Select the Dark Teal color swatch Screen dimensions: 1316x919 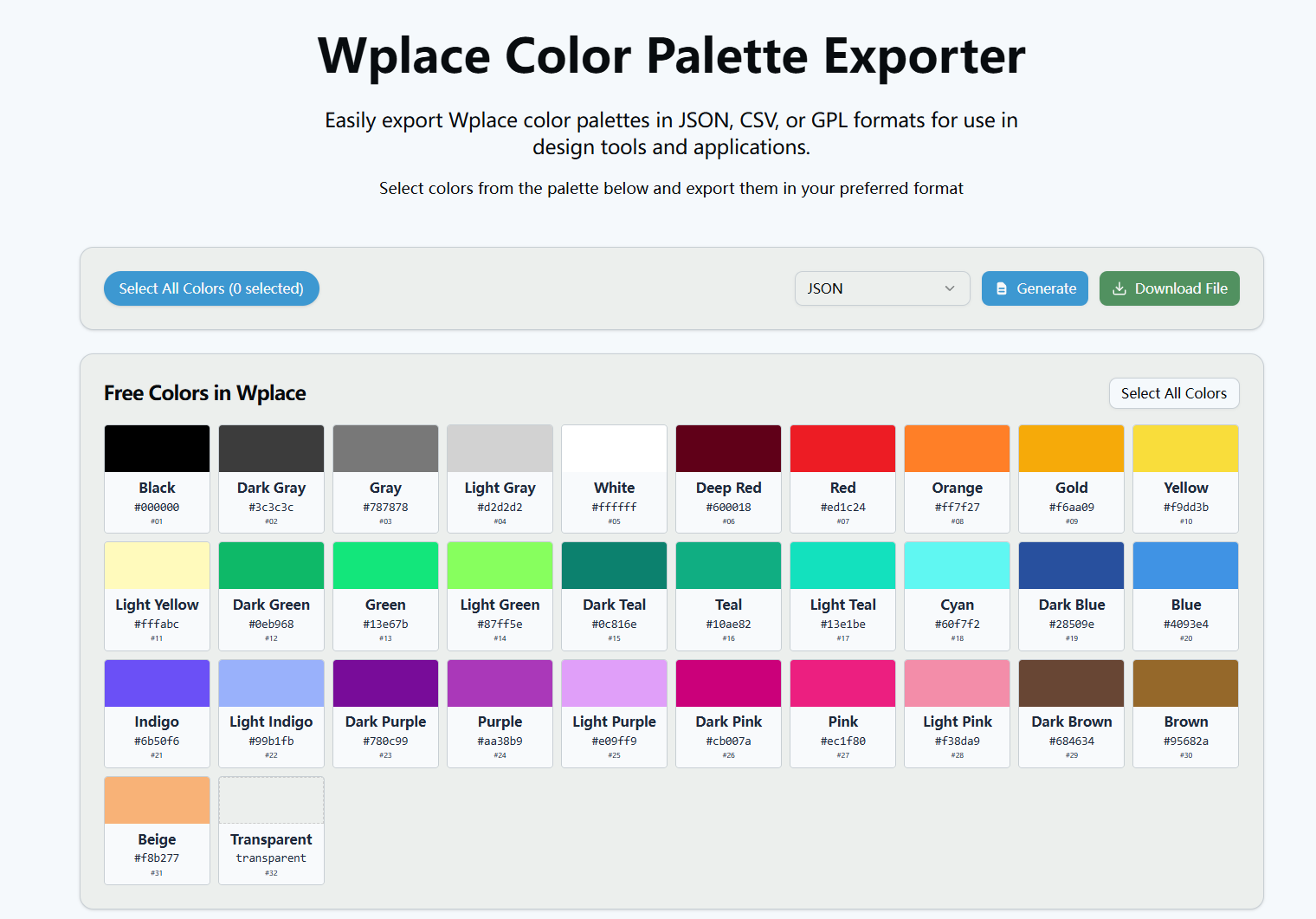[614, 565]
